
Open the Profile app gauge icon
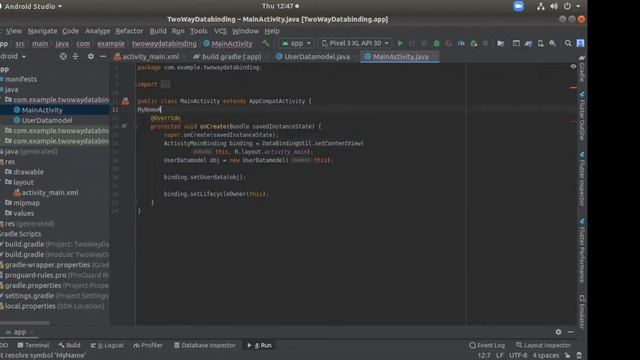(461, 43)
